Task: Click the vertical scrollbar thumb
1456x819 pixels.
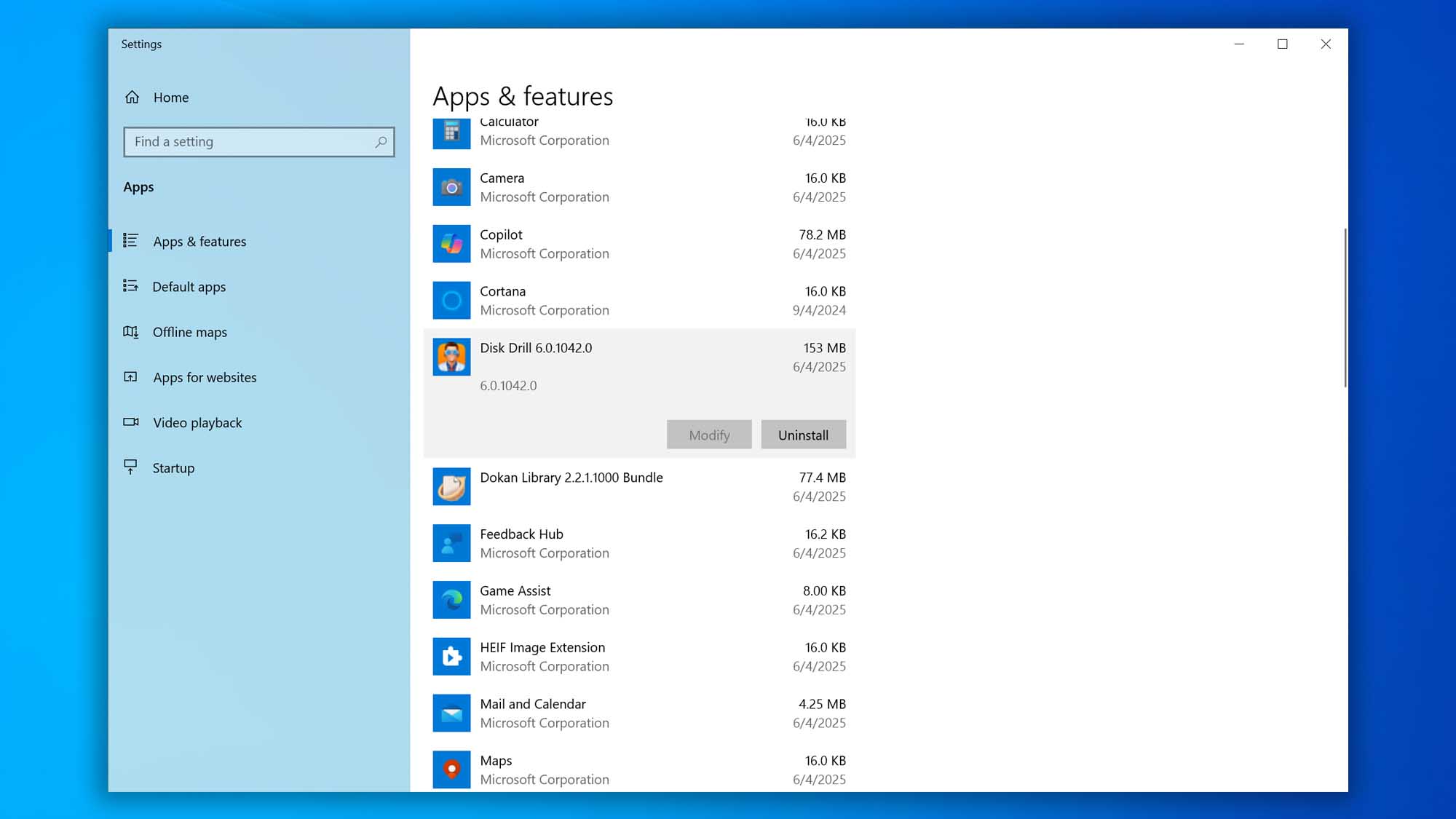Action: 1345,308
